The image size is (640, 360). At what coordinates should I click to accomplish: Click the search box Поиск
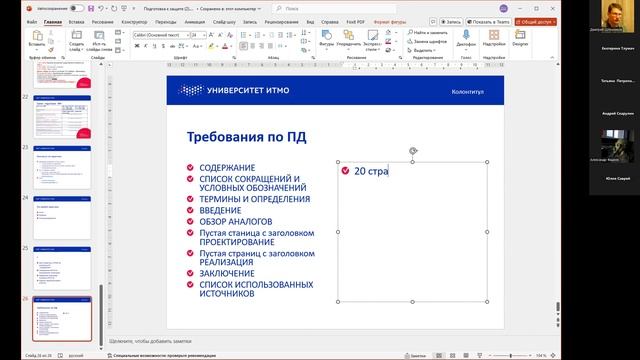(x=335, y=9)
